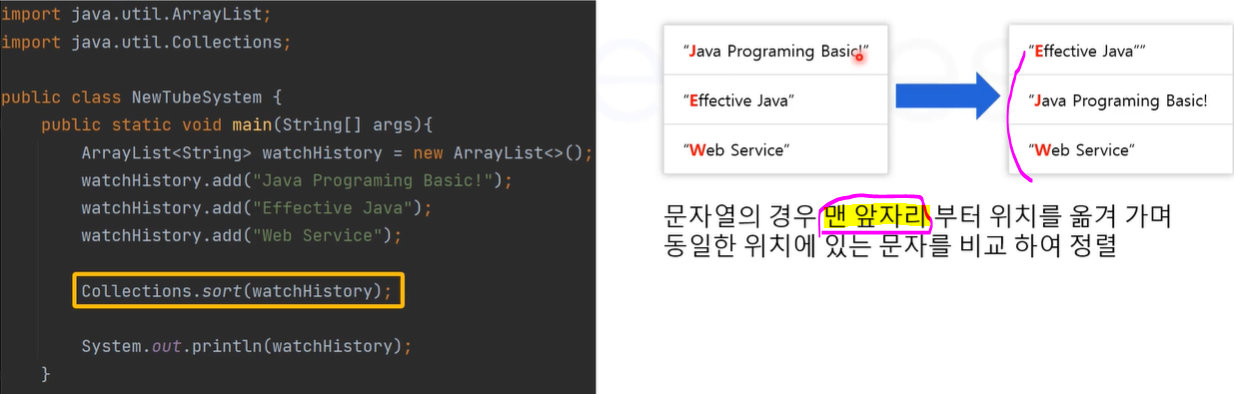Click the add "Web Service" code line

241,236
